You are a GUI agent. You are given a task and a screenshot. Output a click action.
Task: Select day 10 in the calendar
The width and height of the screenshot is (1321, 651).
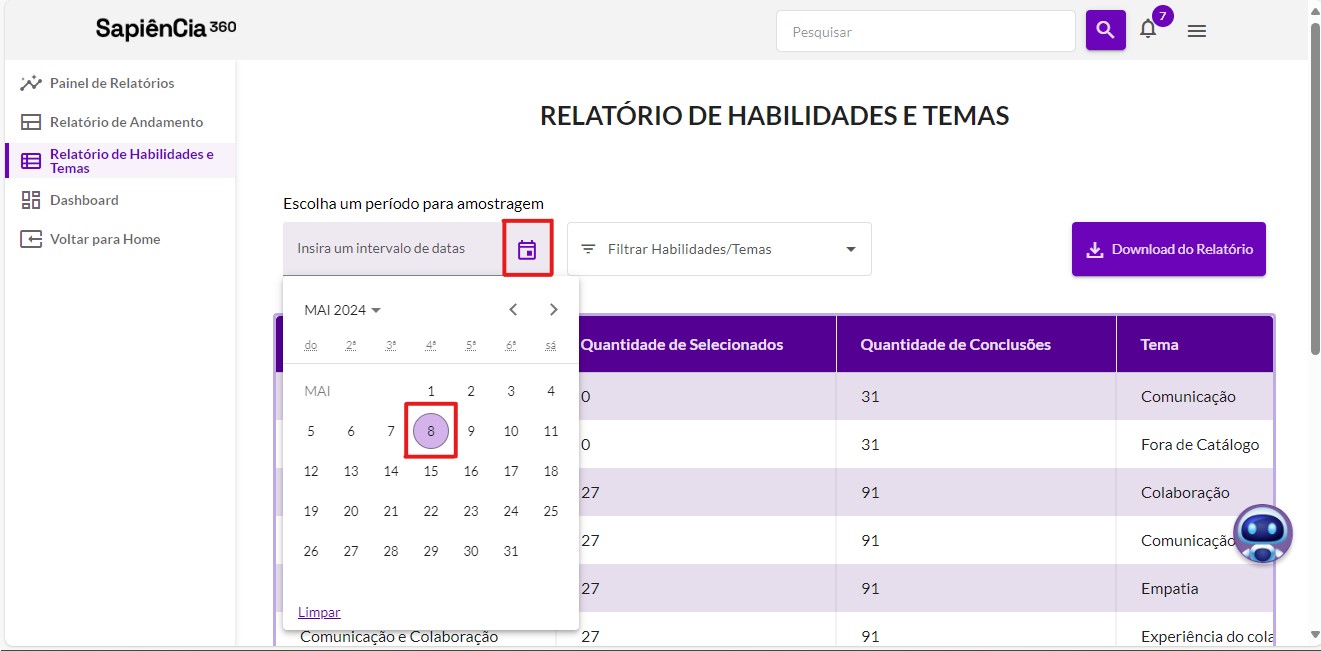click(x=511, y=431)
